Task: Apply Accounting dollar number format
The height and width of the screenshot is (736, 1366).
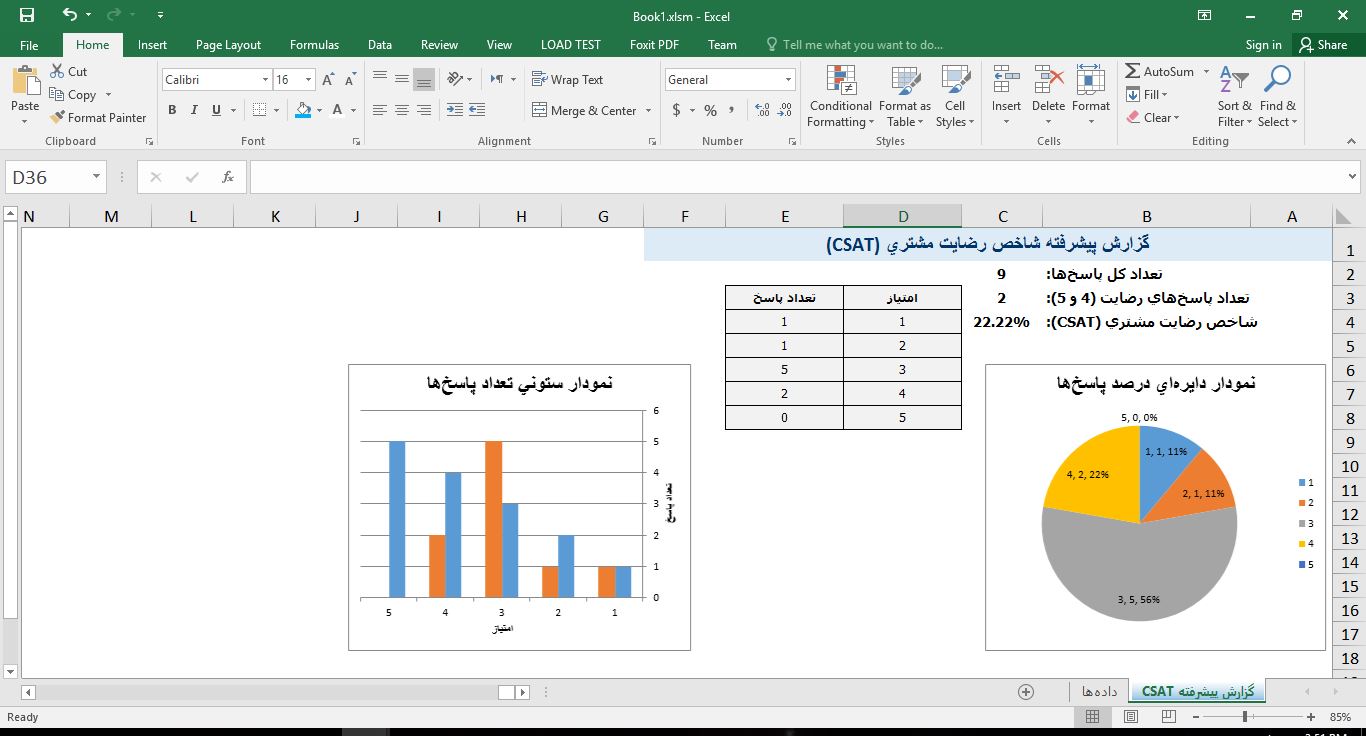Action: pos(677,110)
